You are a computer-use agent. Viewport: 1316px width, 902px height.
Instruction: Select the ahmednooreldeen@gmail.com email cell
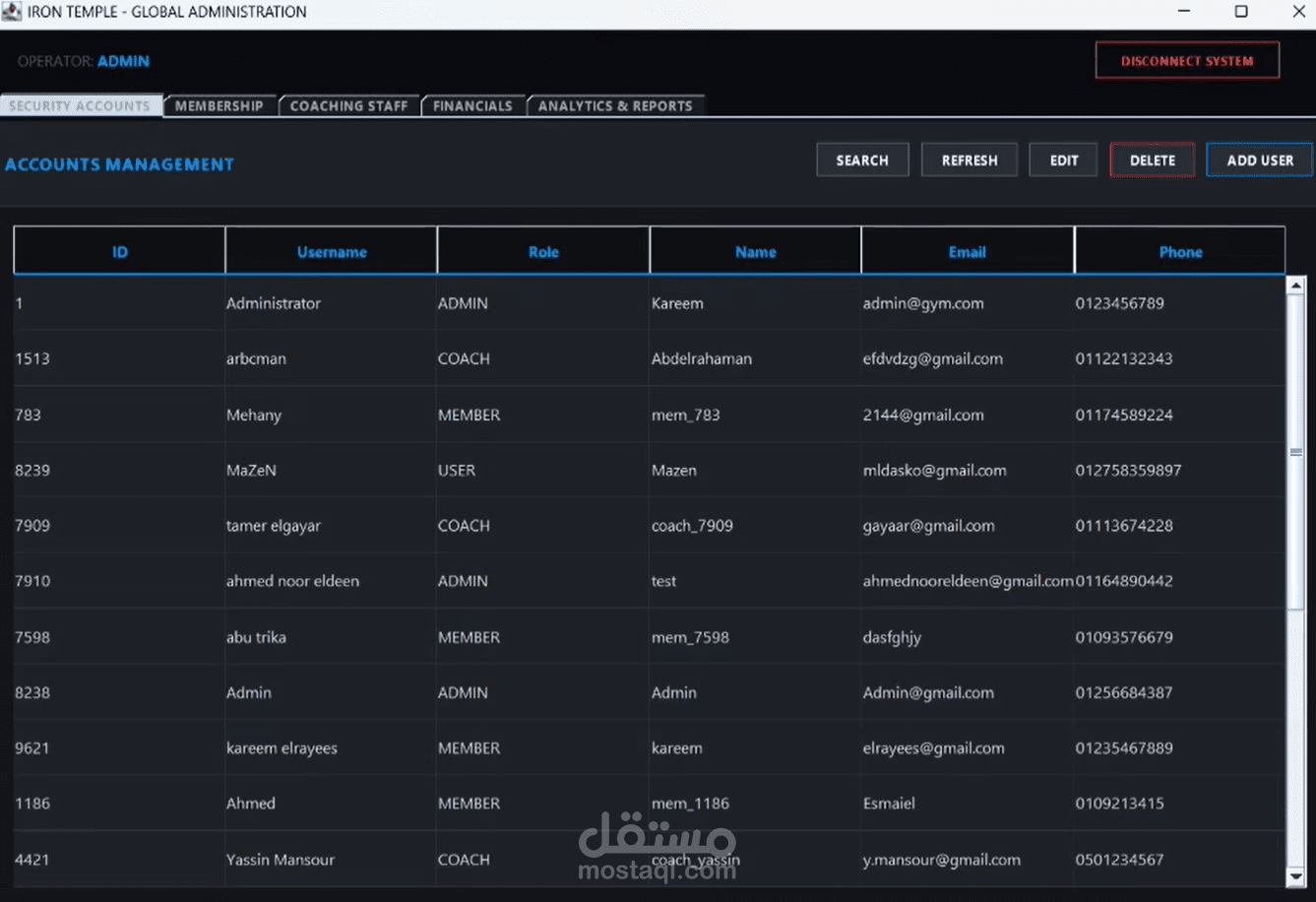click(969, 581)
